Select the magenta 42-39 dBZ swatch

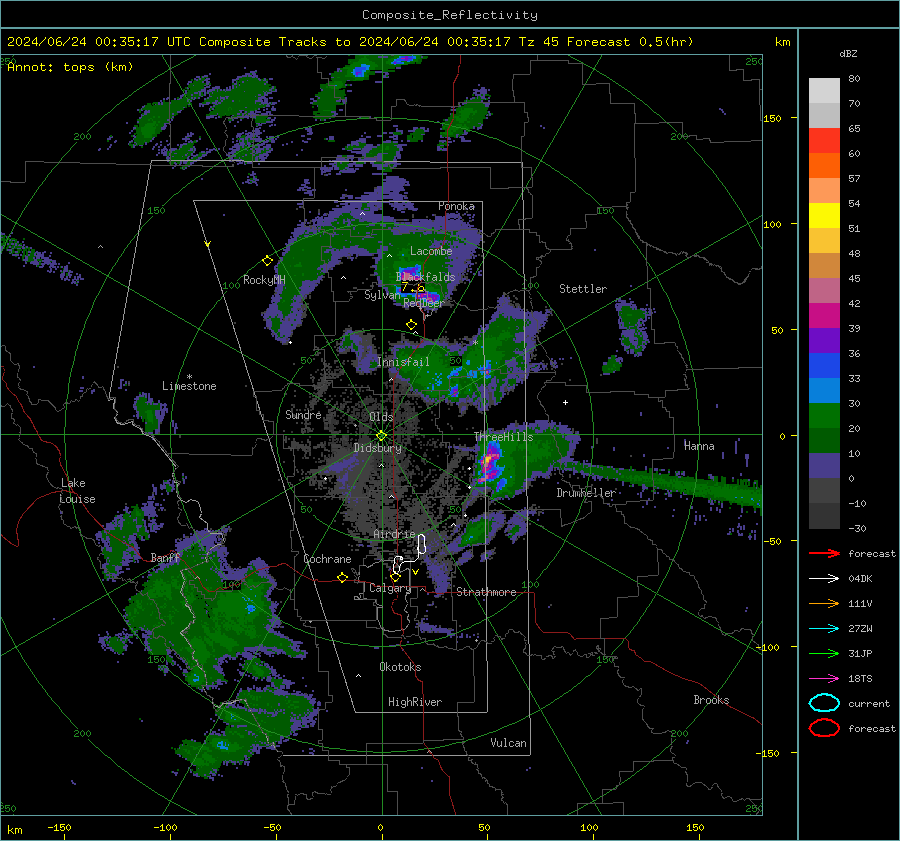pyautogui.click(x=824, y=316)
